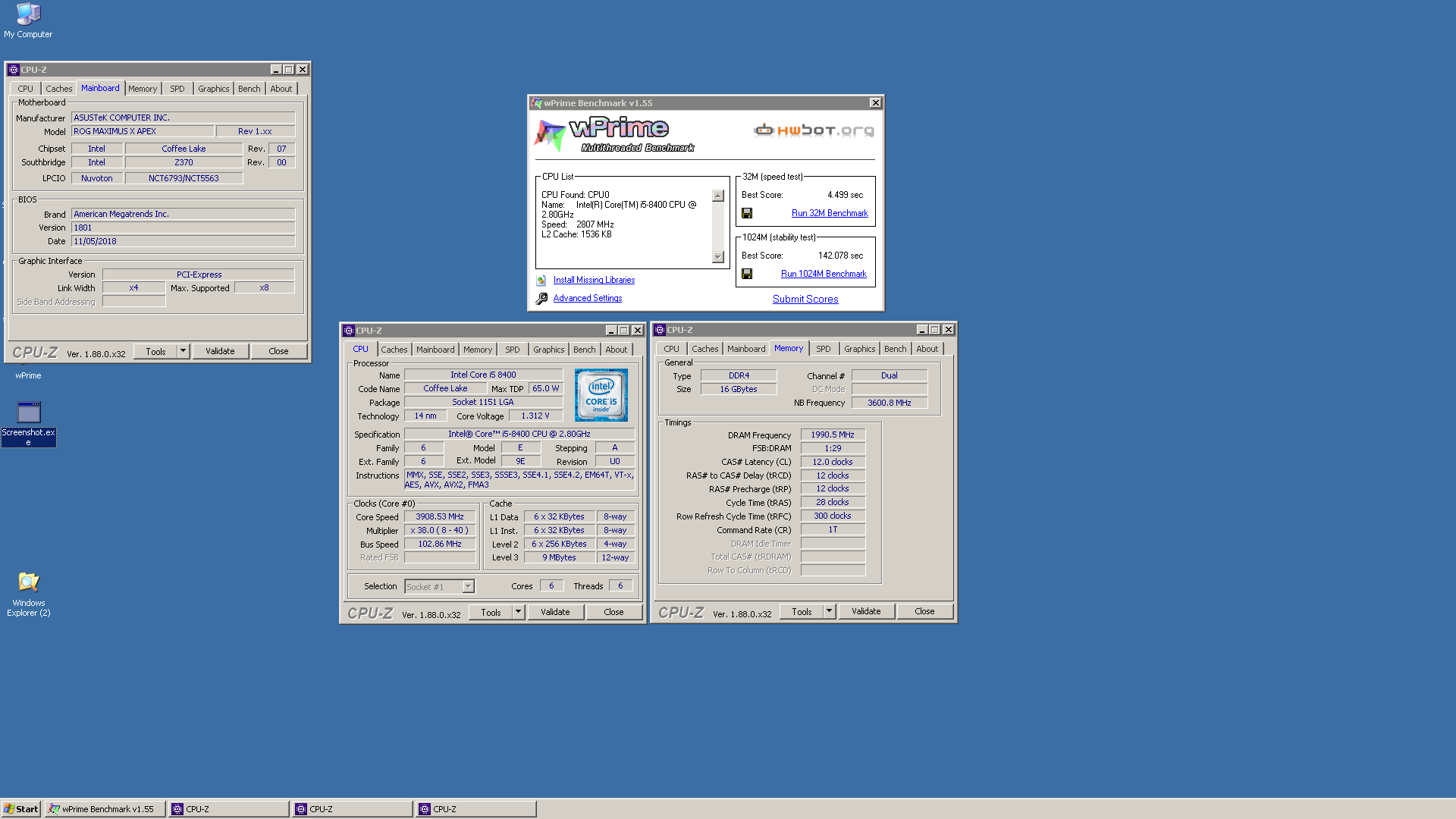
Task: Click the Install Missing Libraries icon
Action: (x=541, y=281)
